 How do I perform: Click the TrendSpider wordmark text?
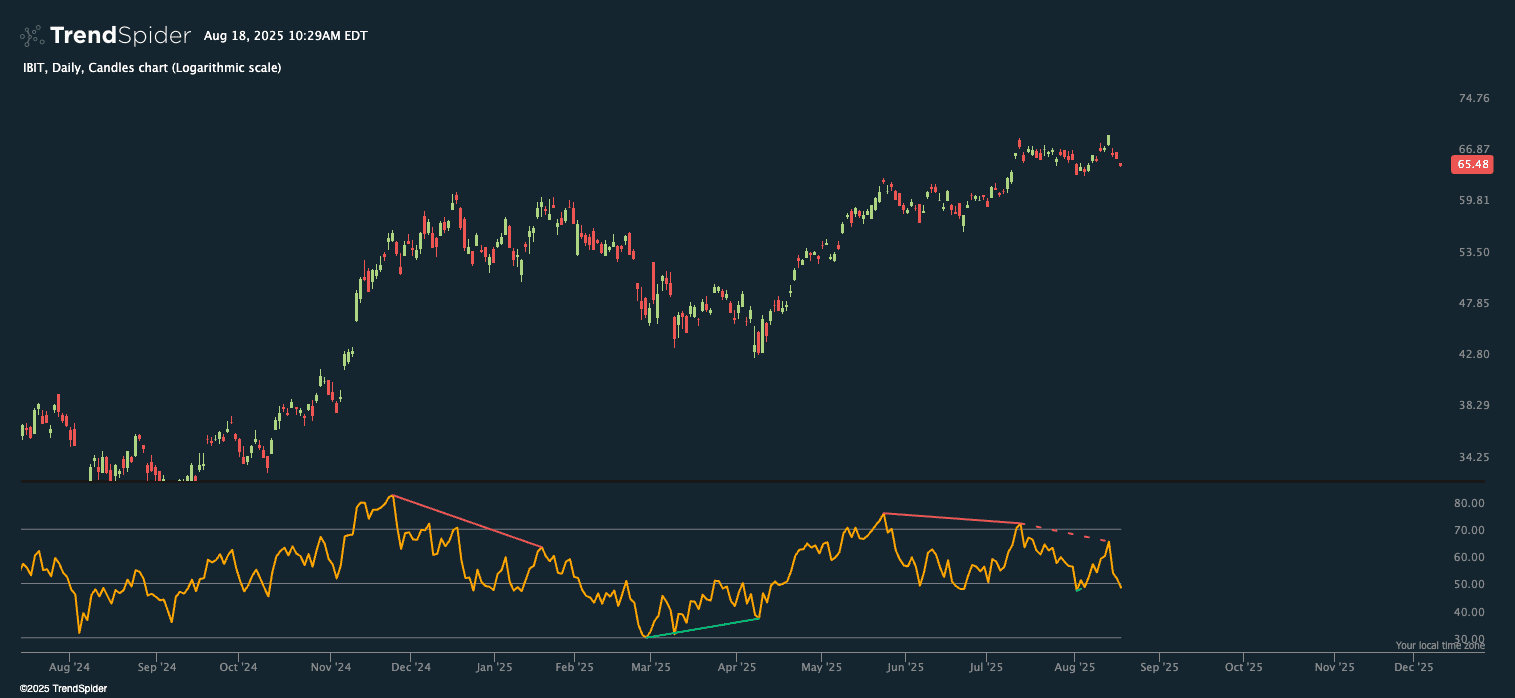[x=118, y=34]
